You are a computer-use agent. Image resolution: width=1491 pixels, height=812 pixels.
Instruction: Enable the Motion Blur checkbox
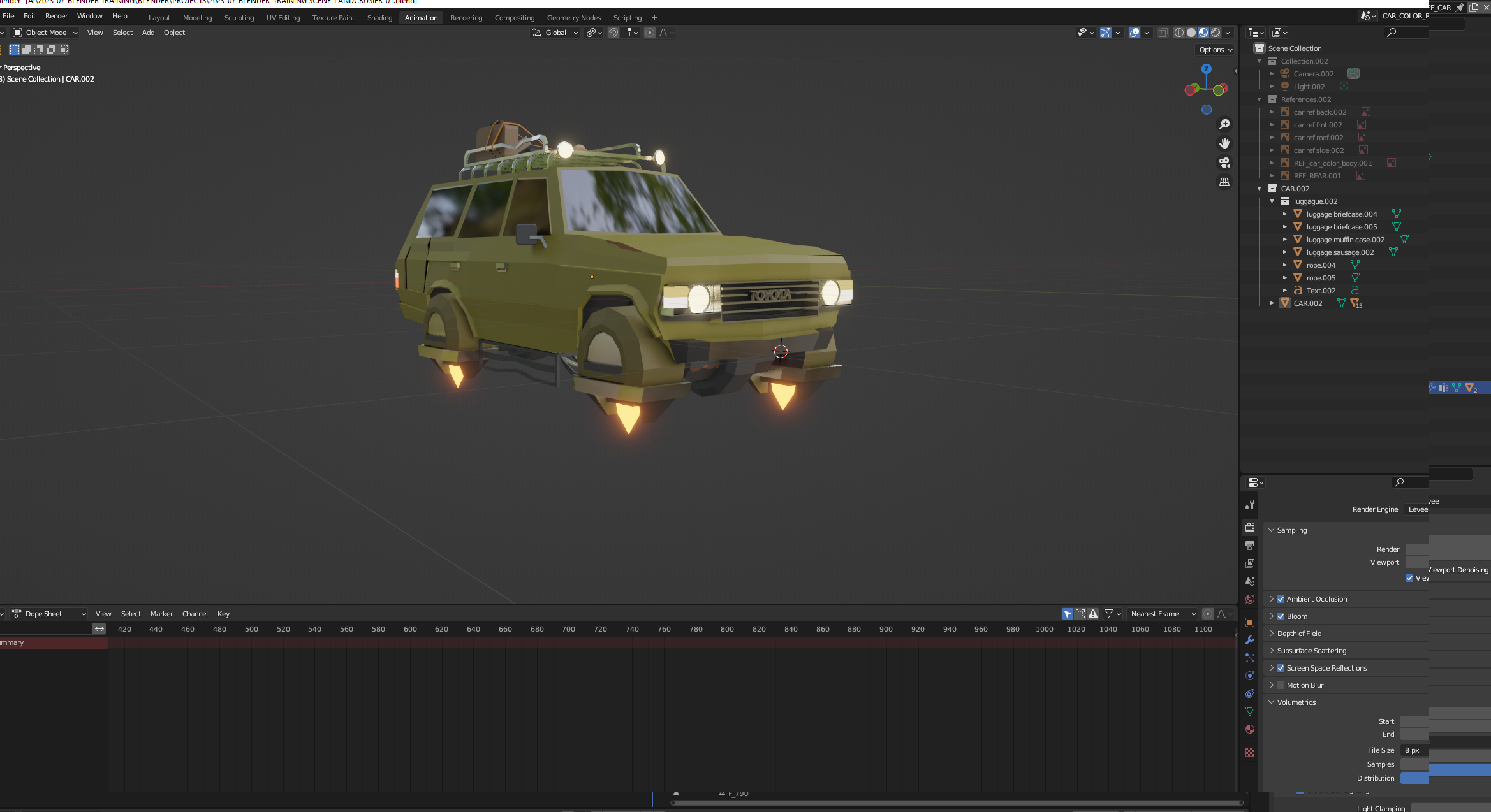pyautogui.click(x=1281, y=685)
